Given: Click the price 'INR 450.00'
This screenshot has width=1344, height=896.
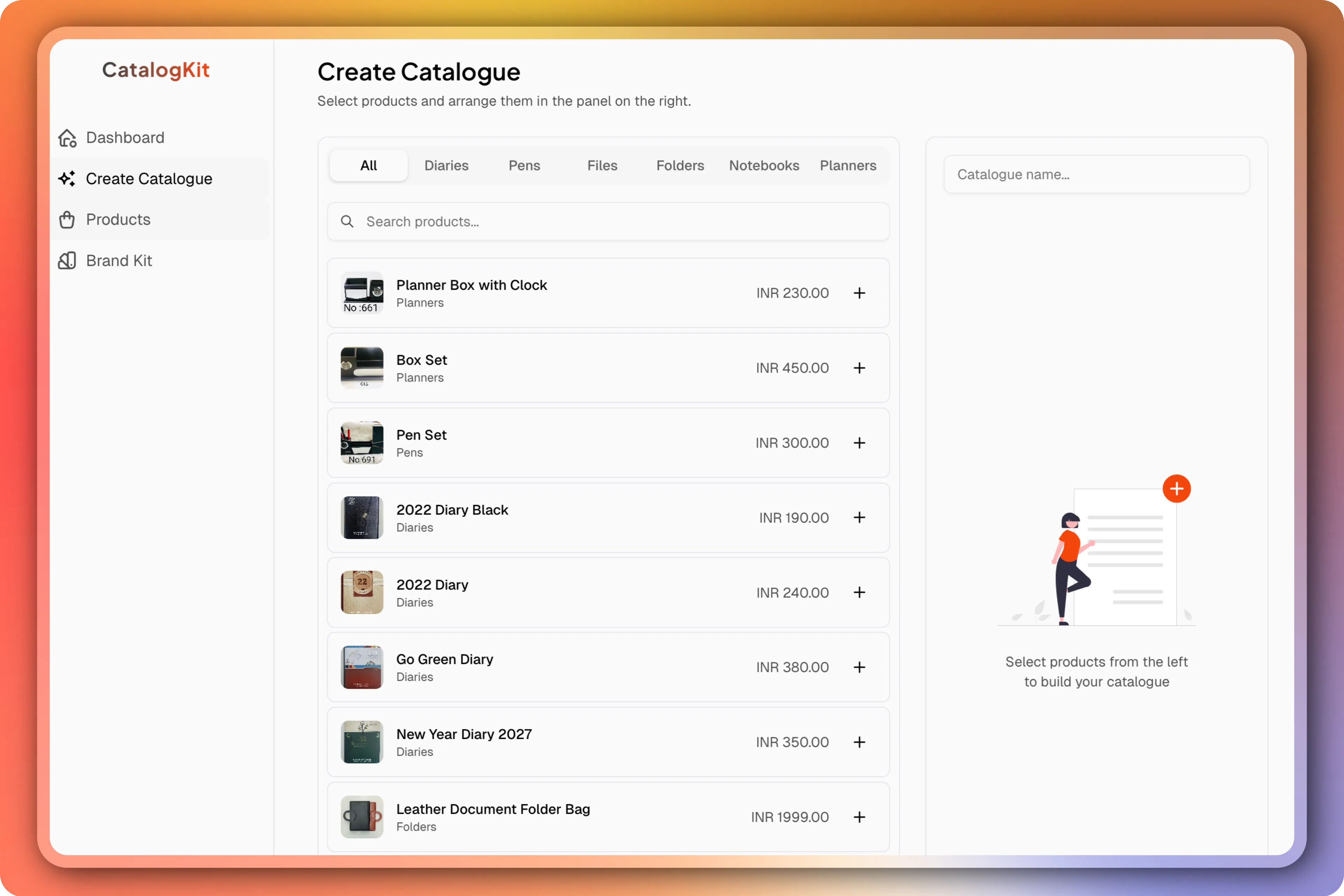Looking at the screenshot, I should point(792,368).
